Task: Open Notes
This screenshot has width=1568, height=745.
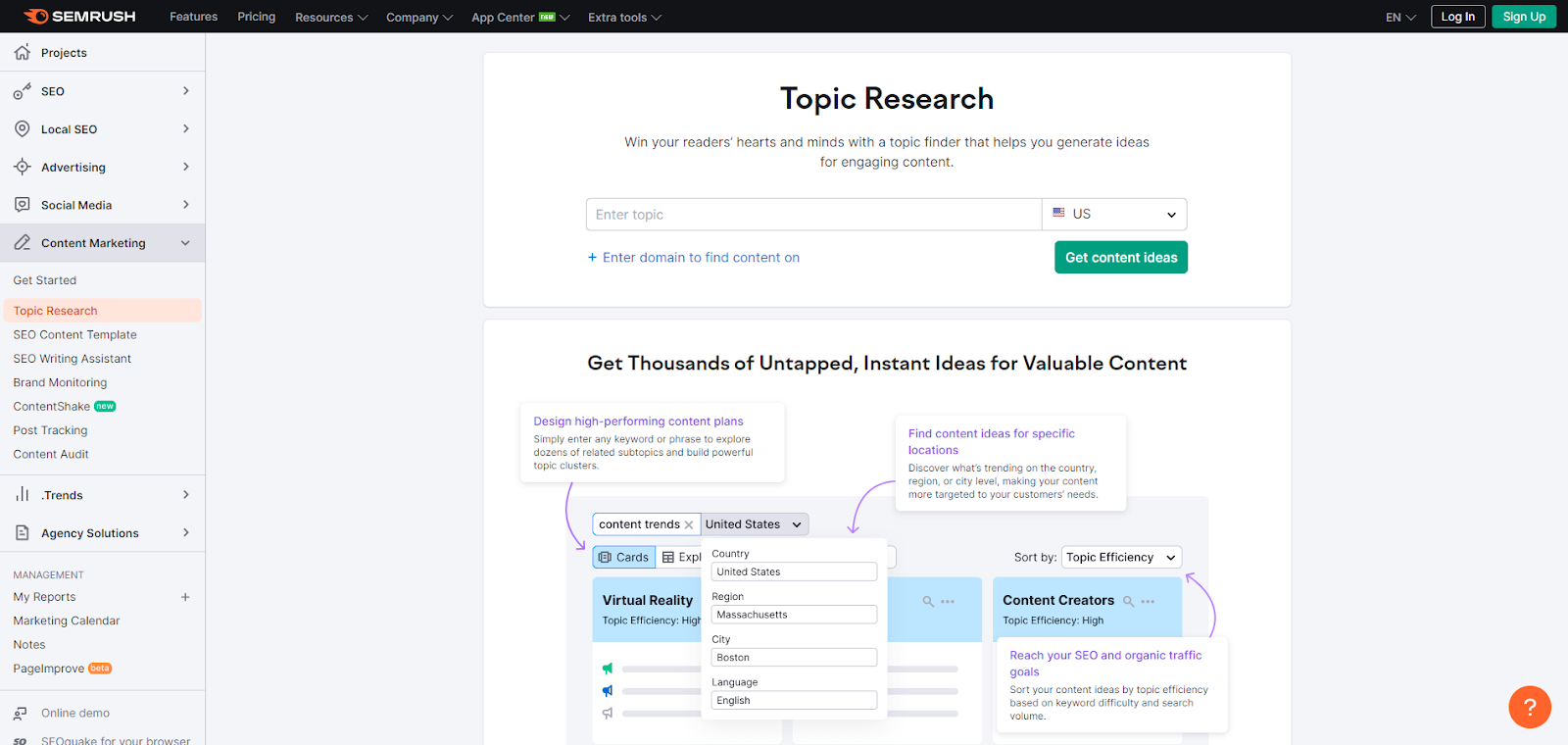Action: (29, 645)
